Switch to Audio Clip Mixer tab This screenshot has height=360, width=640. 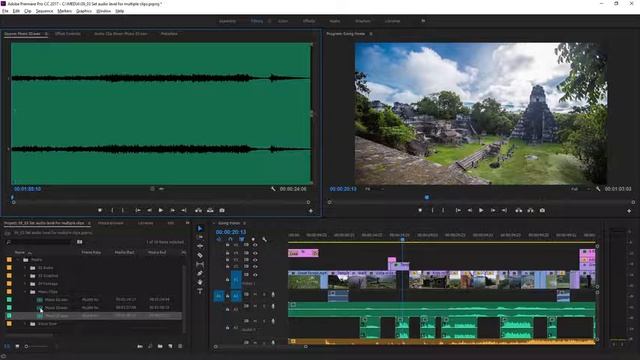click(120, 34)
